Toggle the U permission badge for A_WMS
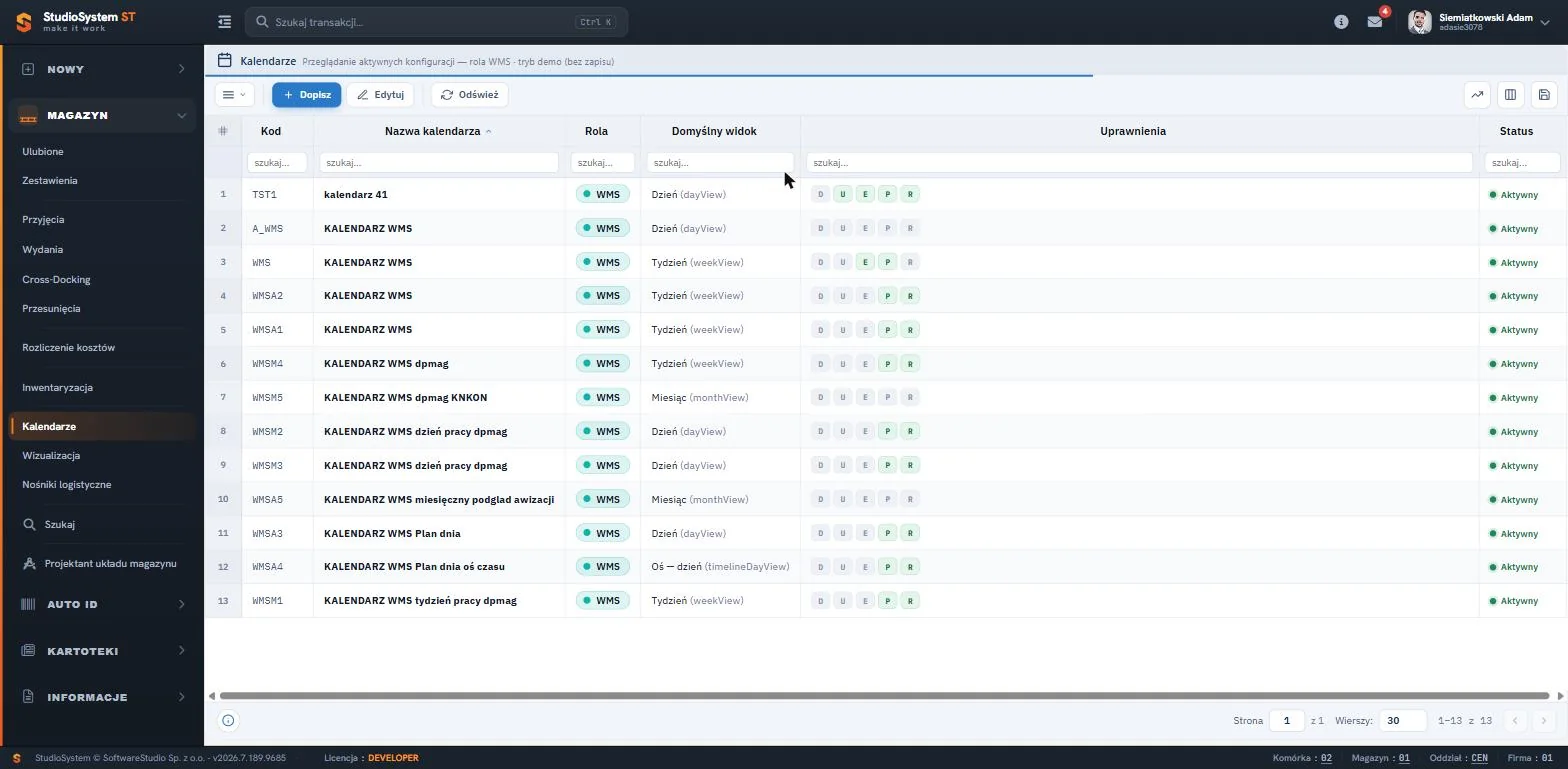Viewport: 1568px width, 769px height. click(843, 228)
